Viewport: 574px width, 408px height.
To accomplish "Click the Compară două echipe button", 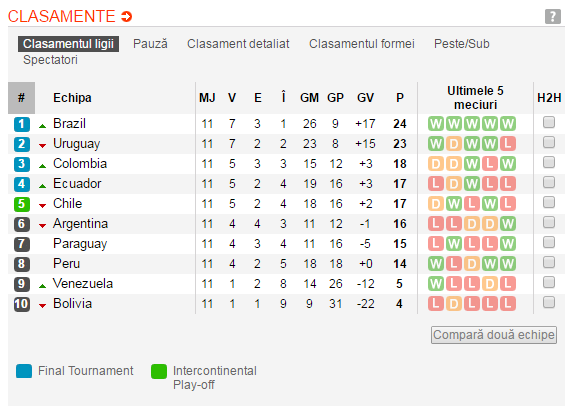I will [494, 335].
